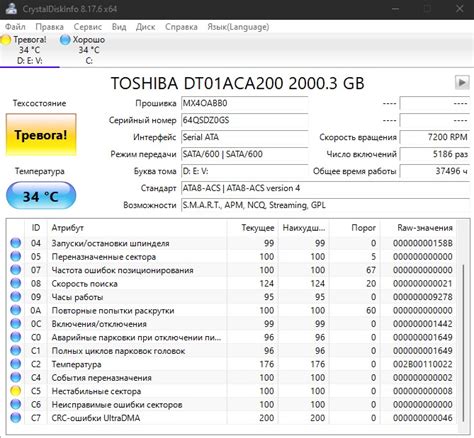
Task: Click the yellow Тревога! health status button
Action: pyautogui.click(x=41, y=135)
